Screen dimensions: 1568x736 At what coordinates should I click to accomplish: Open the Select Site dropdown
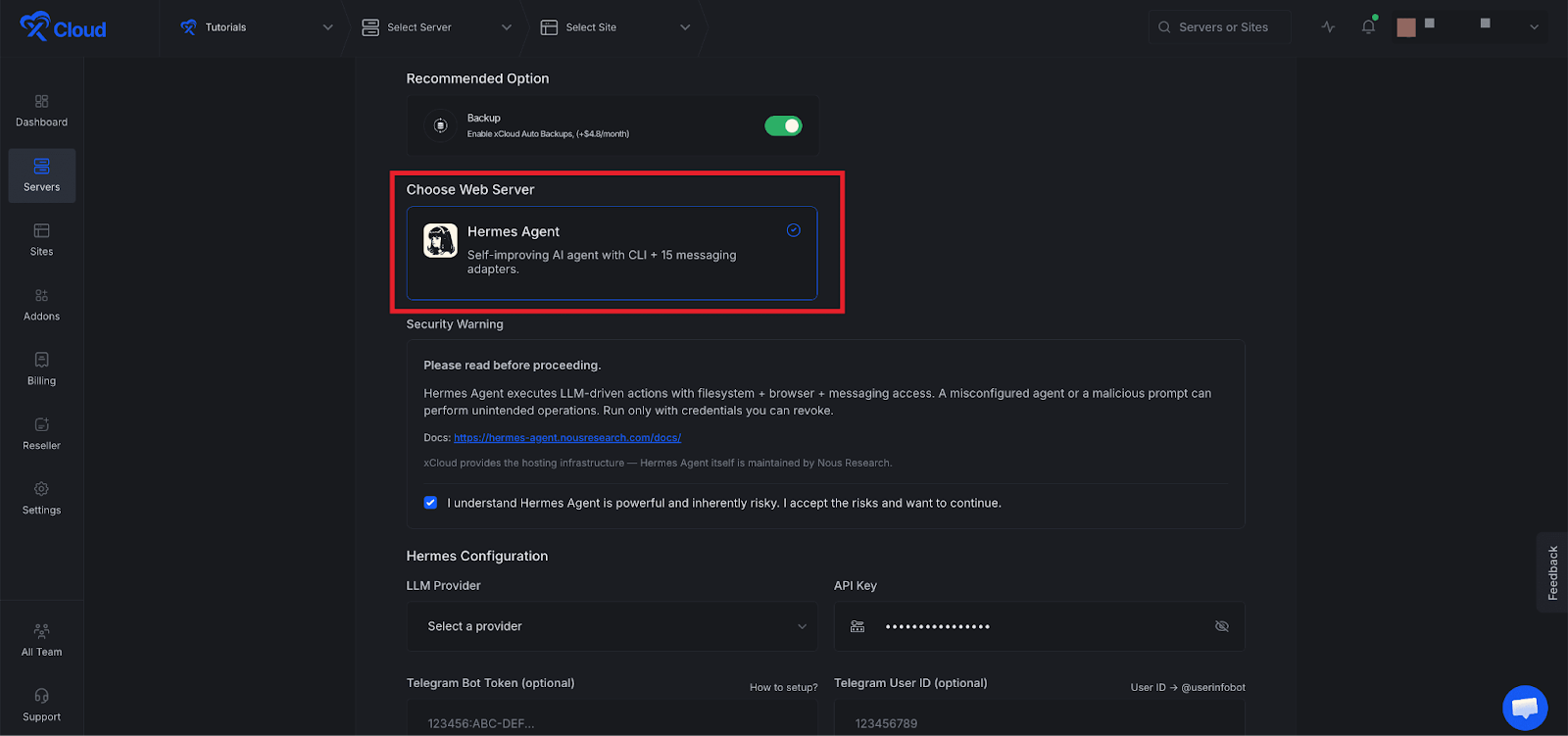[615, 27]
